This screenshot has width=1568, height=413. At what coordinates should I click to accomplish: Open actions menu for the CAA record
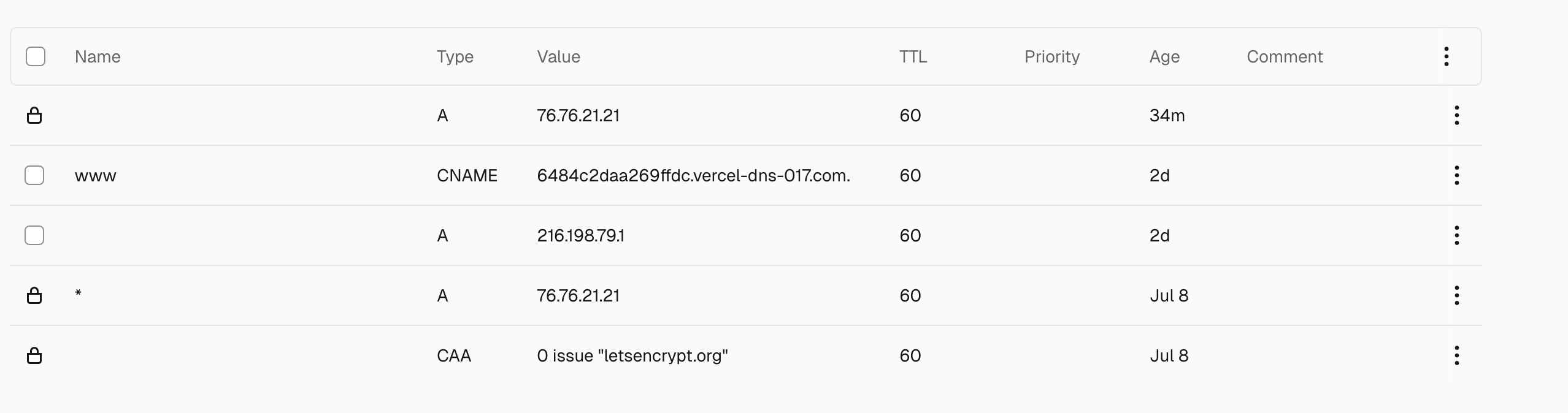[x=1456, y=355]
